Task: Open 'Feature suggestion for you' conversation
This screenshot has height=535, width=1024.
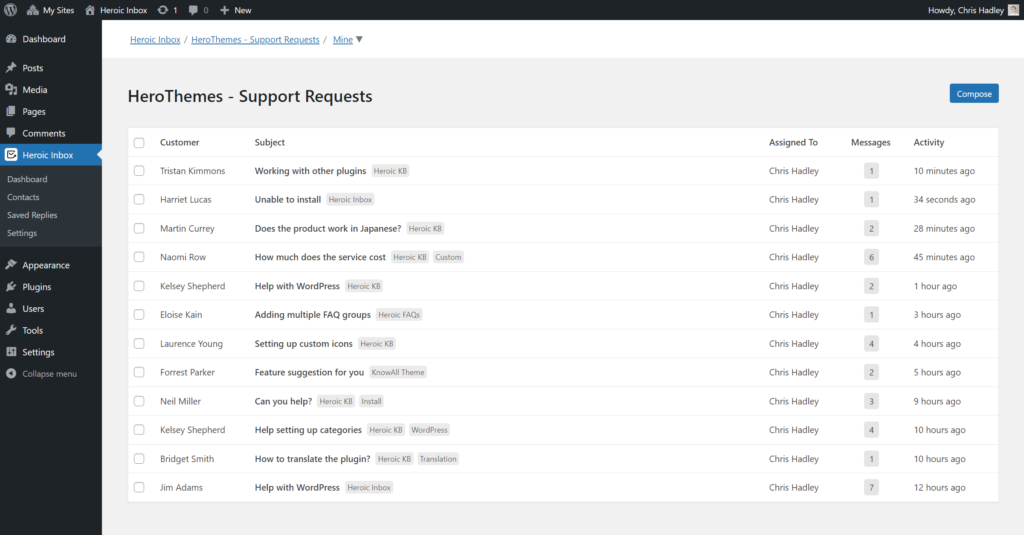Action: (310, 372)
